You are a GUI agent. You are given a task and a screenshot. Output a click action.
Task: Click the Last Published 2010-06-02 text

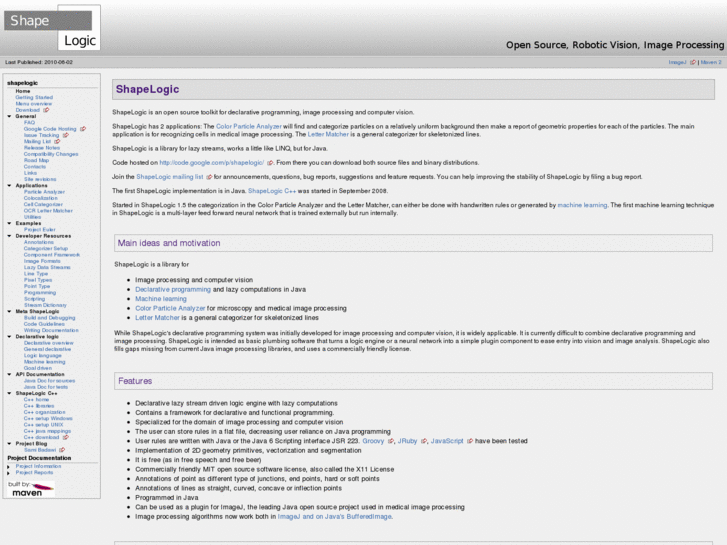[39, 62]
